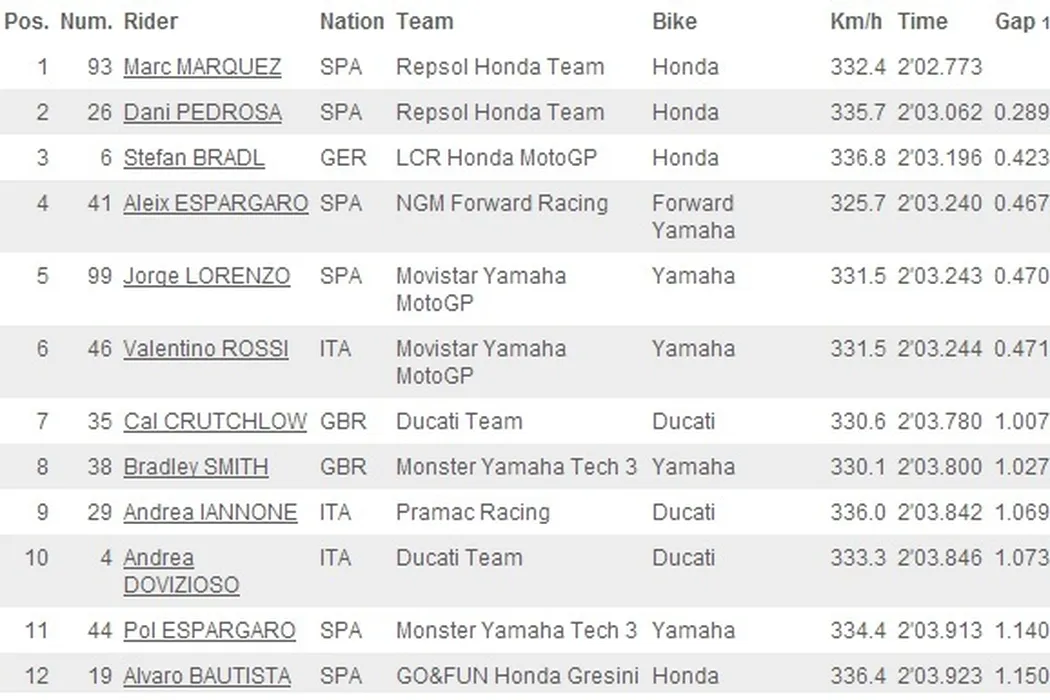
Task: Click Marquez's 2'02.773 lap time
Action: [940, 67]
